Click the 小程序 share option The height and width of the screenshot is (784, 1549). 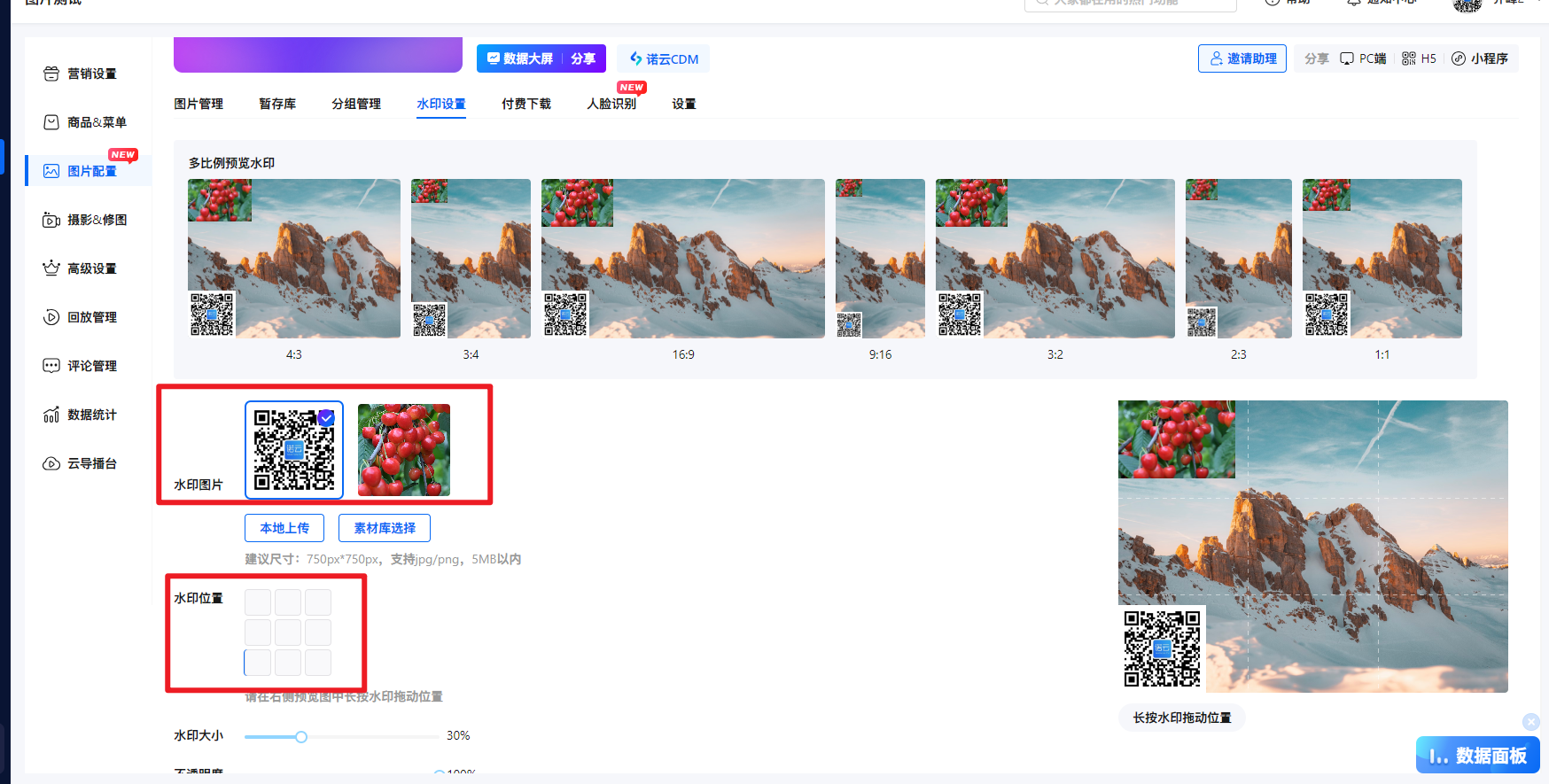1480,58
